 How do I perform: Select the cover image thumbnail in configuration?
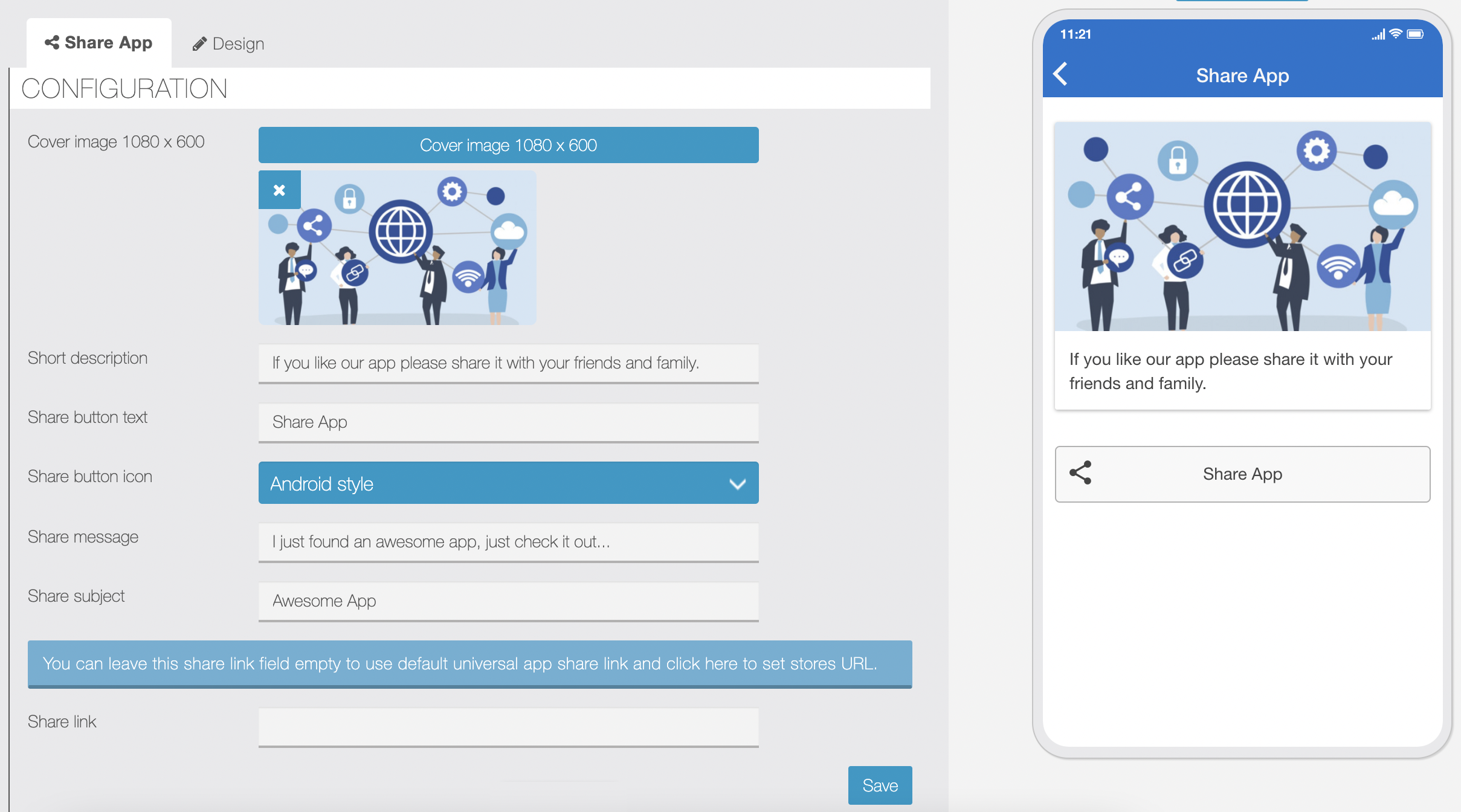pyautogui.click(x=398, y=248)
